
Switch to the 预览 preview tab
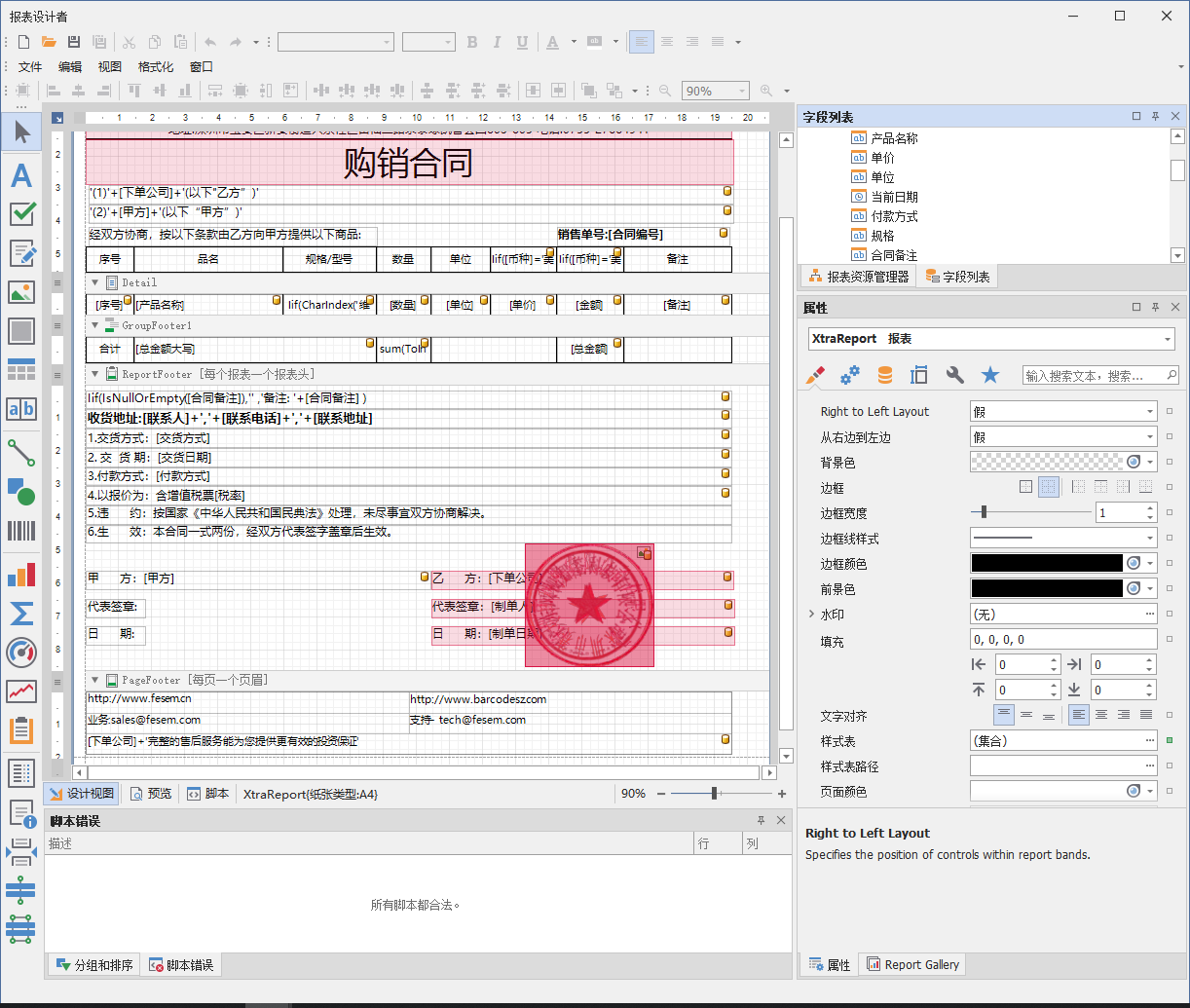(151, 794)
